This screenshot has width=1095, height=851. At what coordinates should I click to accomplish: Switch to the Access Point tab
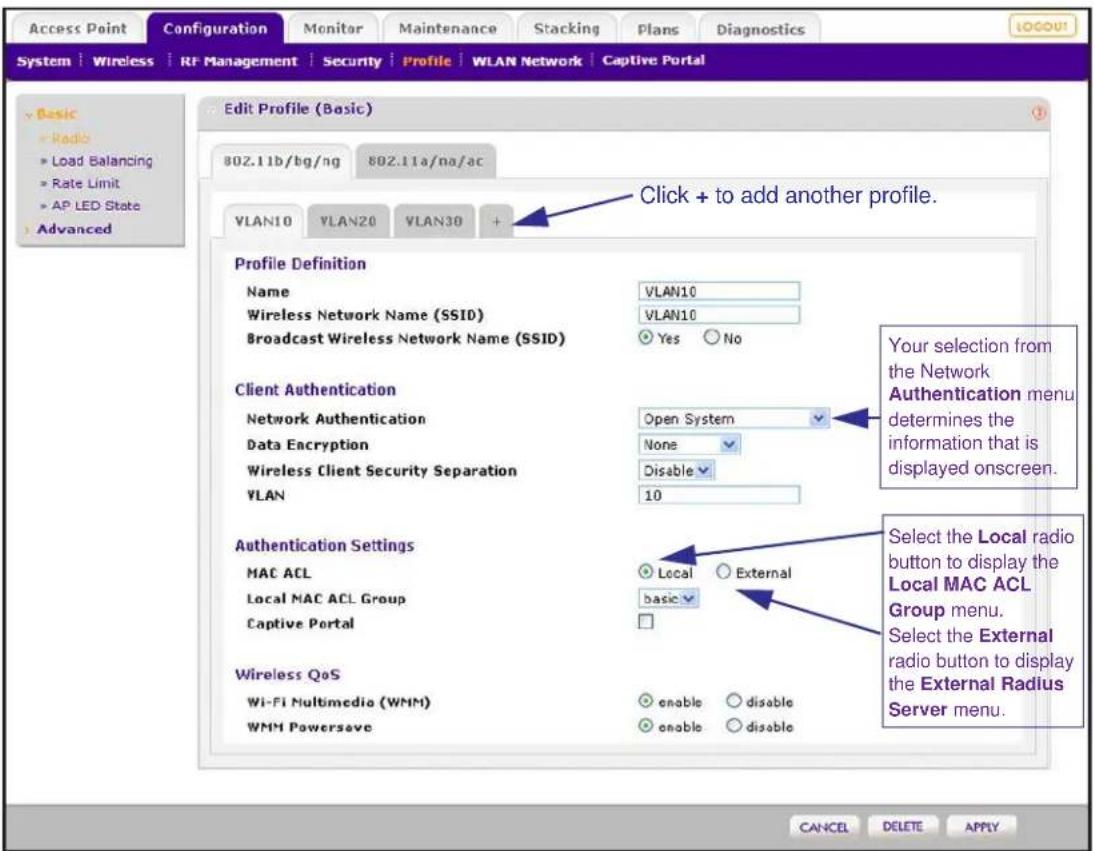[78, 29]
